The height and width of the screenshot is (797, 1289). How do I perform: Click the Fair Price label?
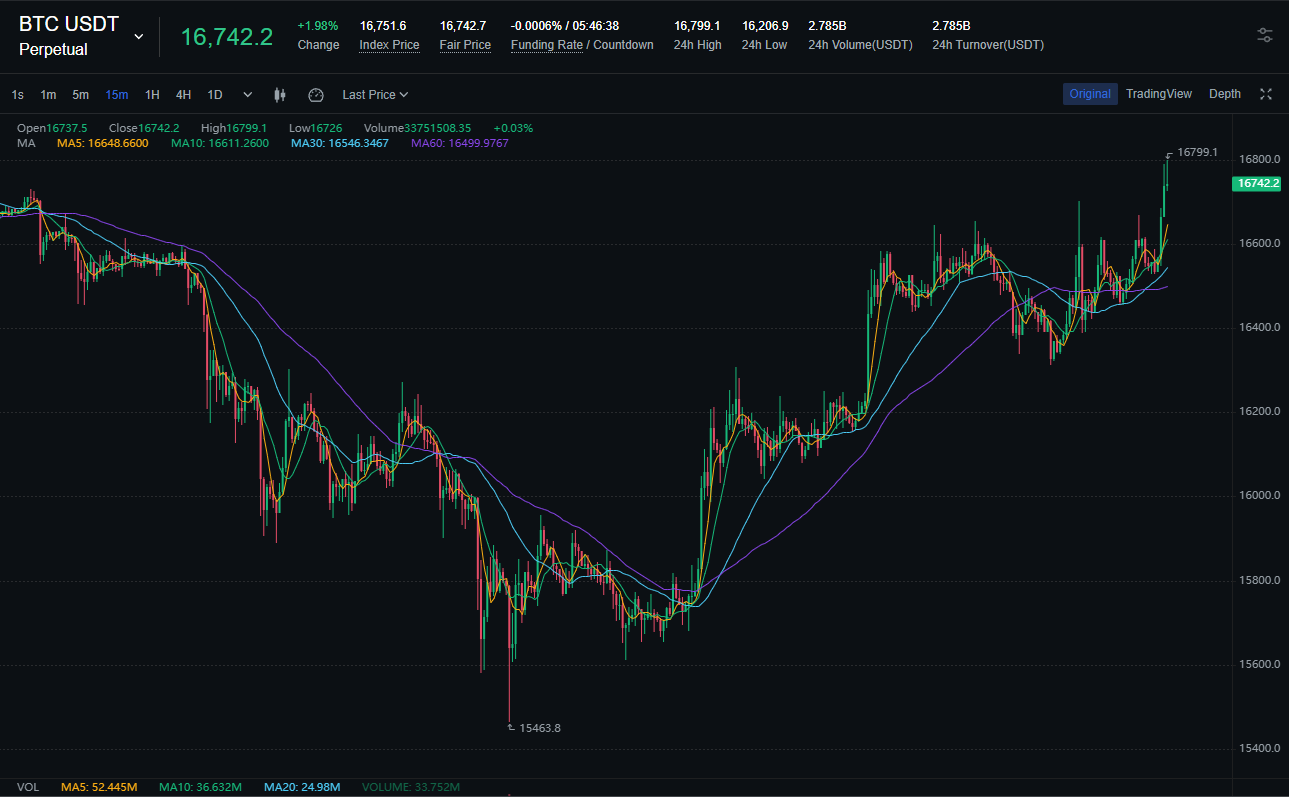click(465, 45)
